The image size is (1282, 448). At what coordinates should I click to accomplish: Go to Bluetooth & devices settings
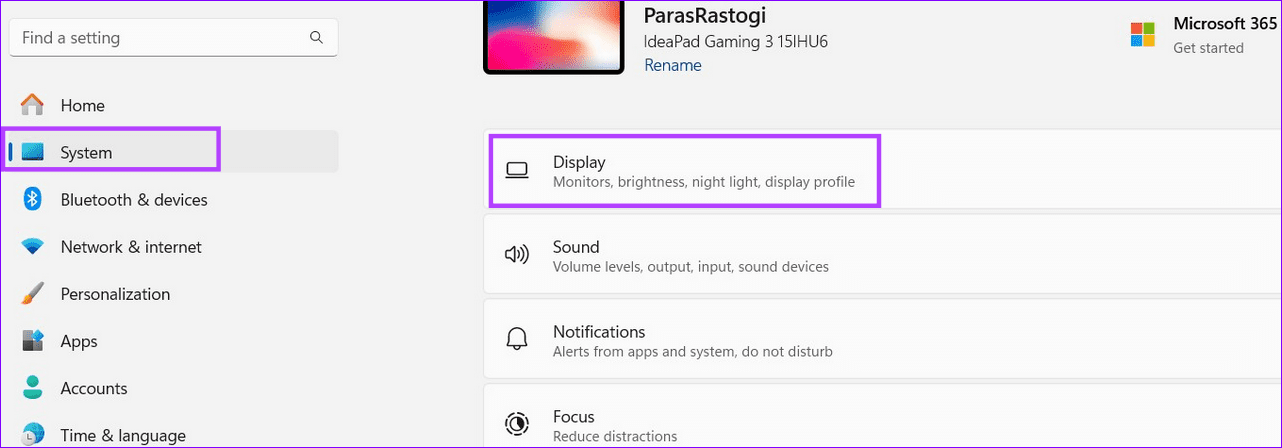[134, 200]
